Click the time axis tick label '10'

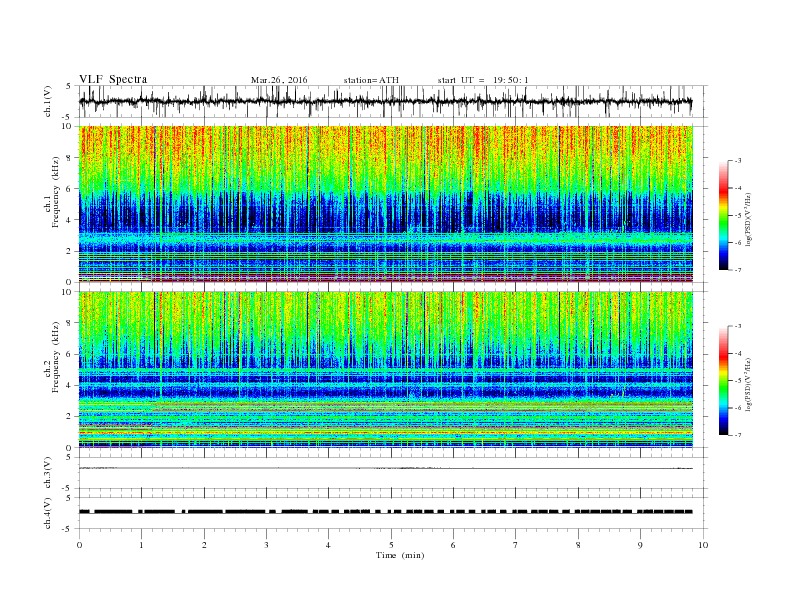tap(703, 545)
